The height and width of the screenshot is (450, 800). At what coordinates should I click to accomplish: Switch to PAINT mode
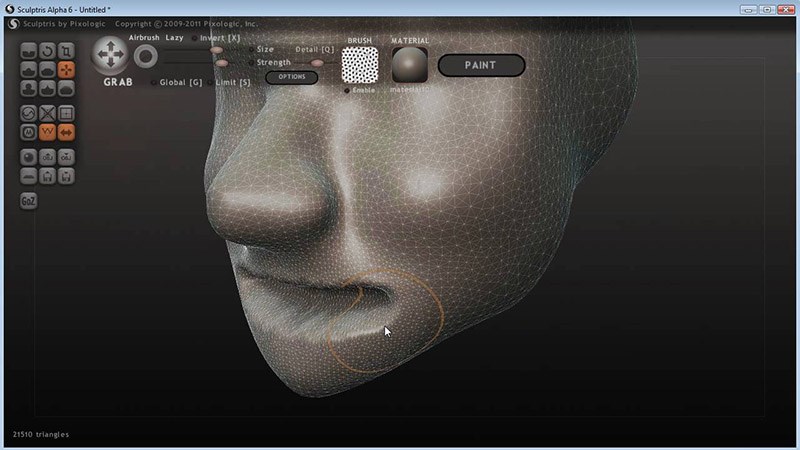(481, 66)
